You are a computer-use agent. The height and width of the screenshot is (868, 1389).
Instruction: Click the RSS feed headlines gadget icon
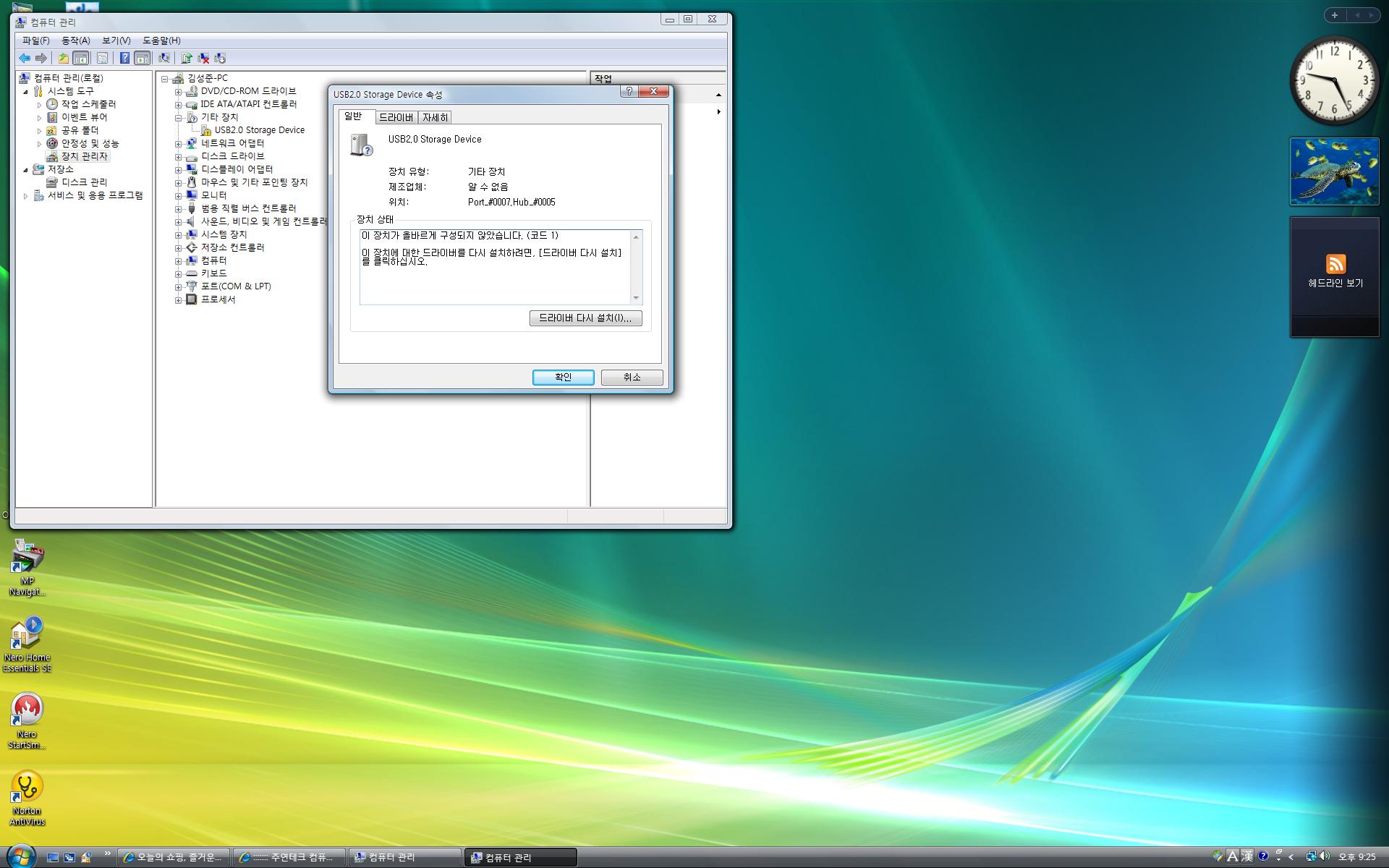(1335, 264)
